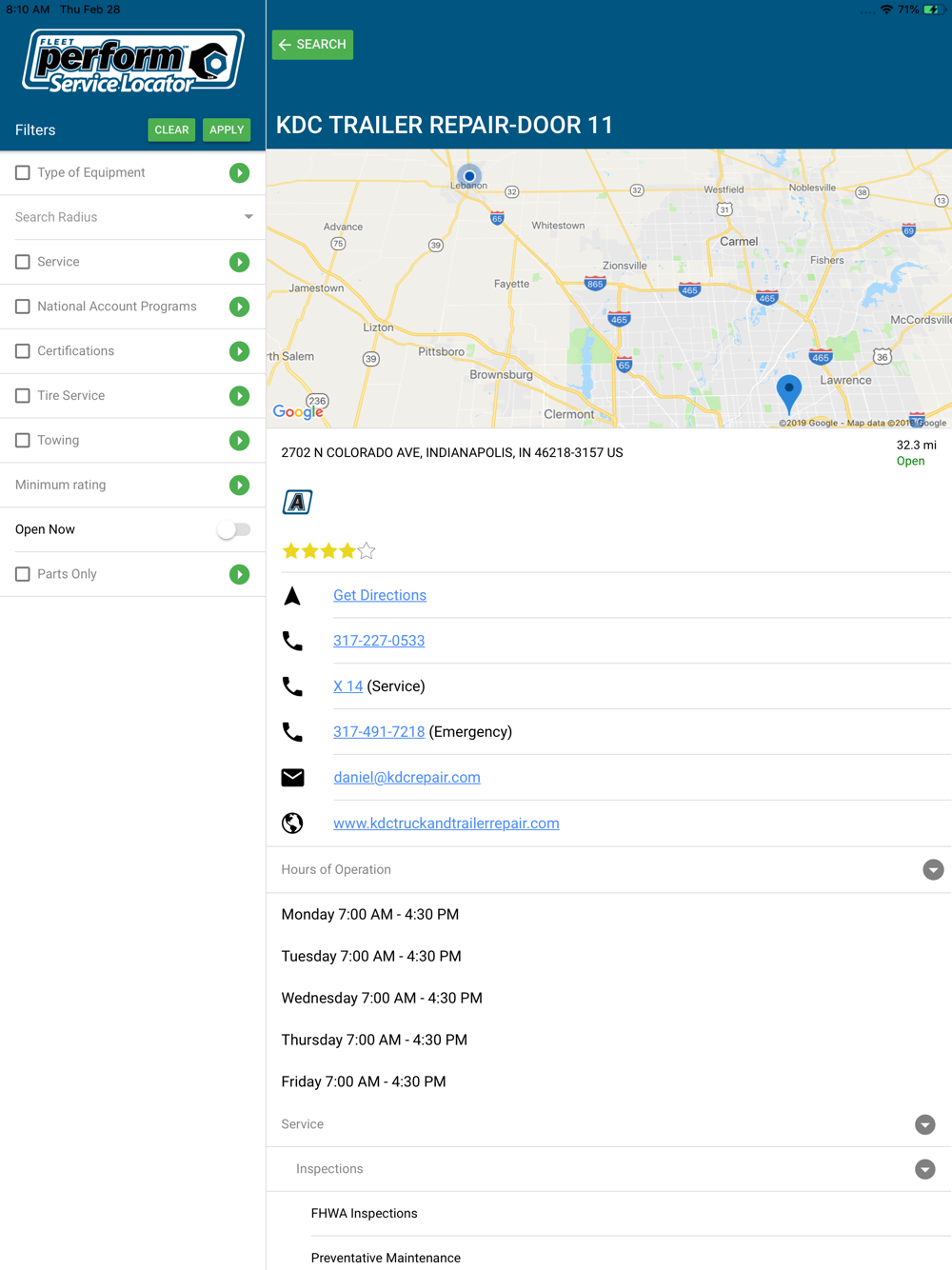952x1270 pixels.
Task: Collapse the Service details section arrow
Action: (925, 1124)
